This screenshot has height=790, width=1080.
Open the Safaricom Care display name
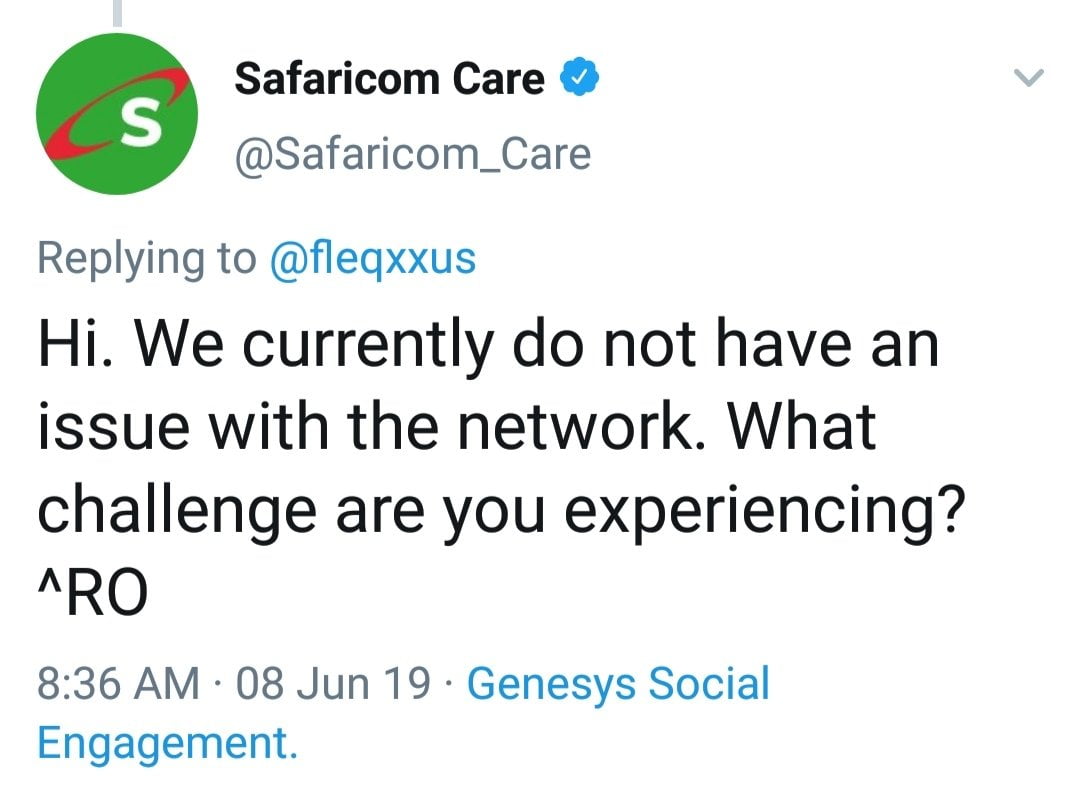(x=389, y=79)
